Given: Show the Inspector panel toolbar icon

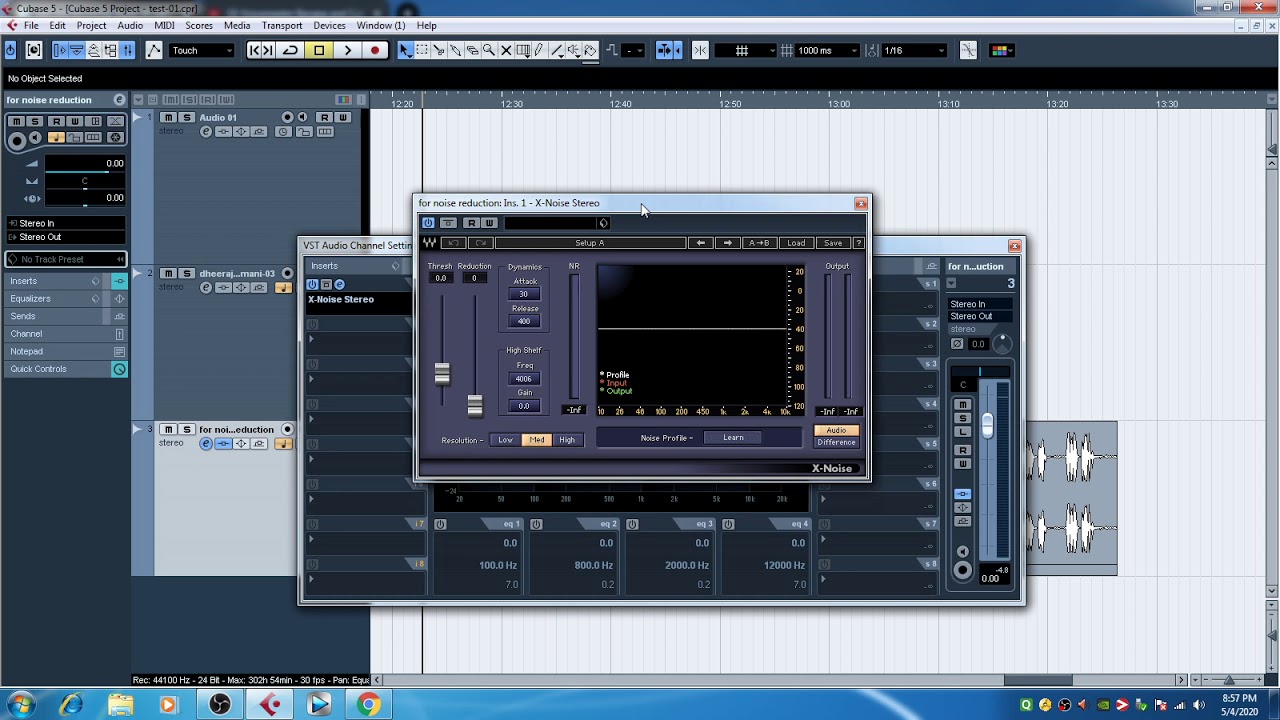Looking at the screenshot, I should (x=59, y=50).
